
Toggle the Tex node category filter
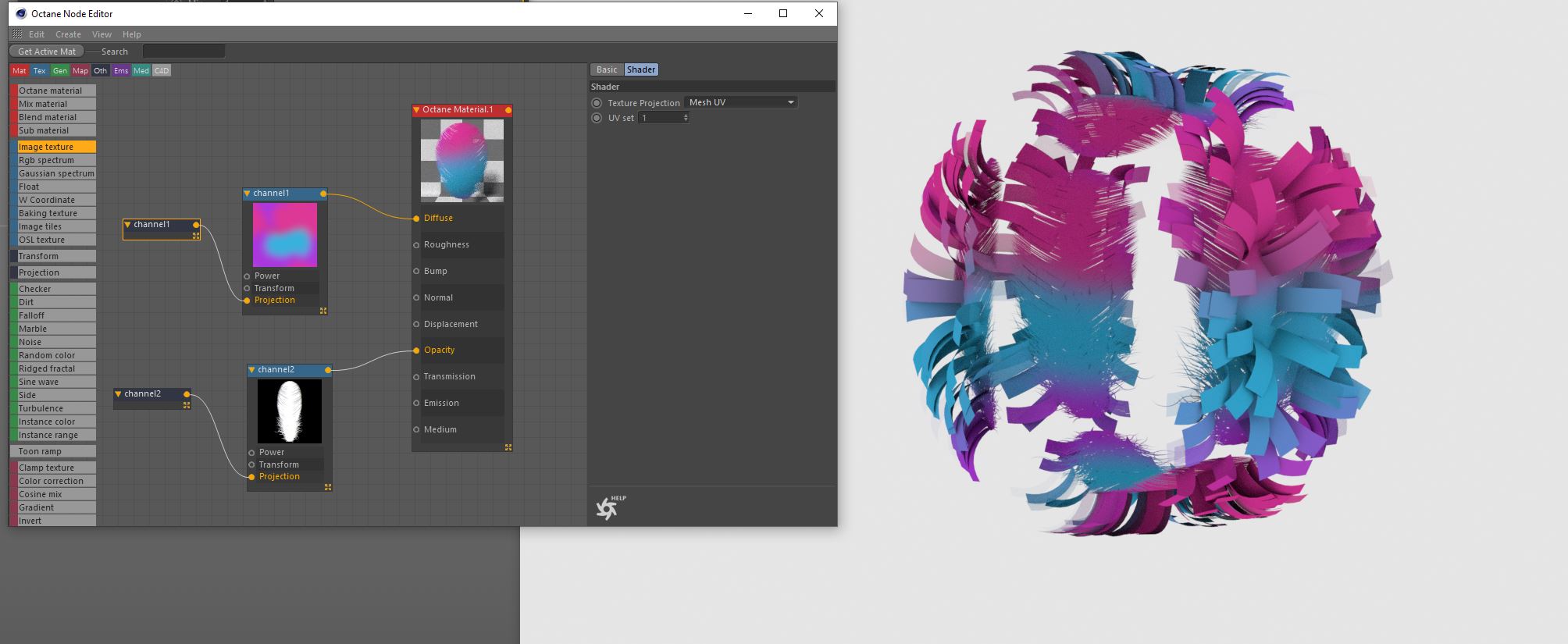pyautogui.click(x=39, y=71)
